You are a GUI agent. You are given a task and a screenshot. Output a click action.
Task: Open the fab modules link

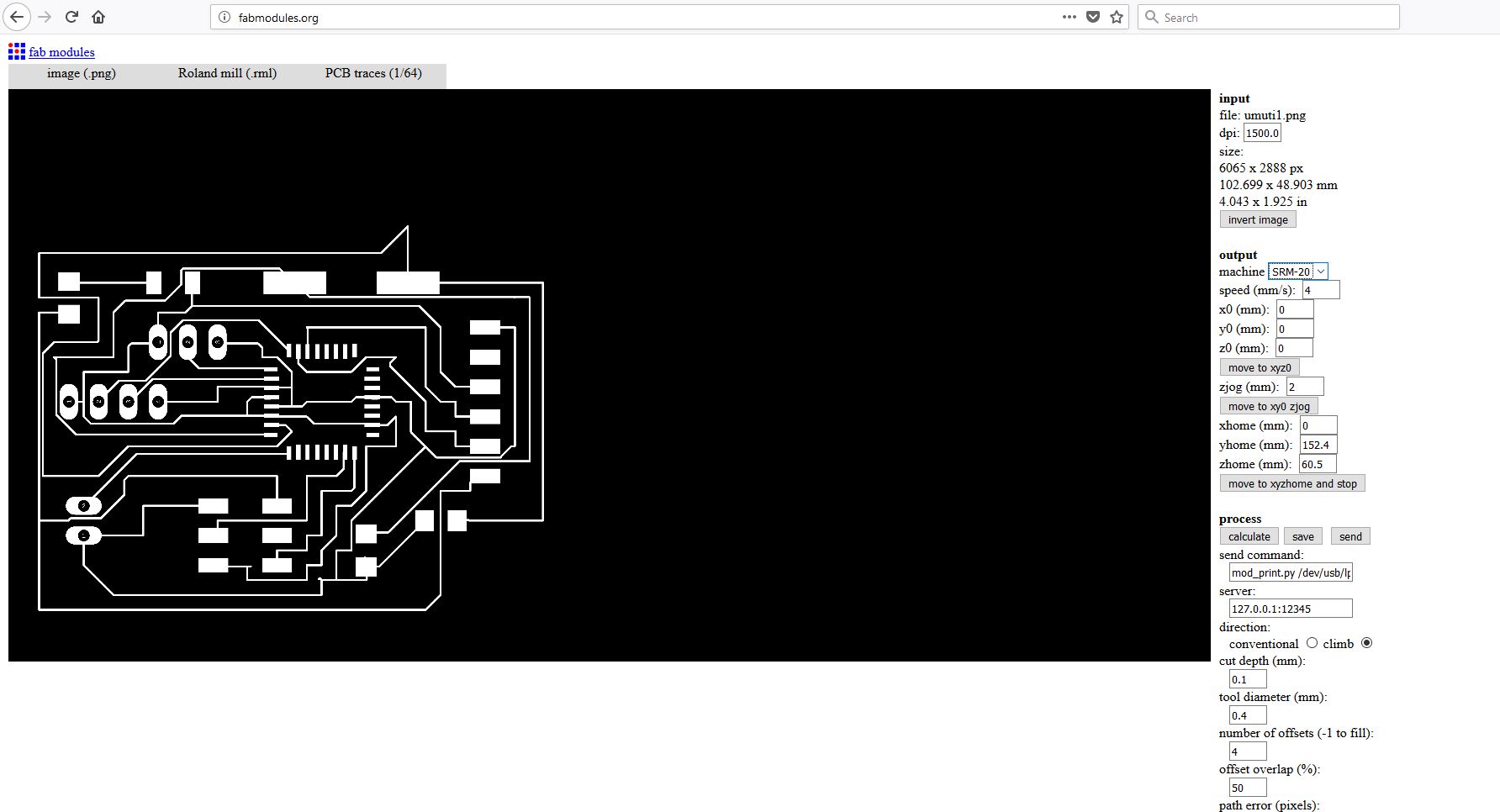pyautogui.click(x=61, y=52)
